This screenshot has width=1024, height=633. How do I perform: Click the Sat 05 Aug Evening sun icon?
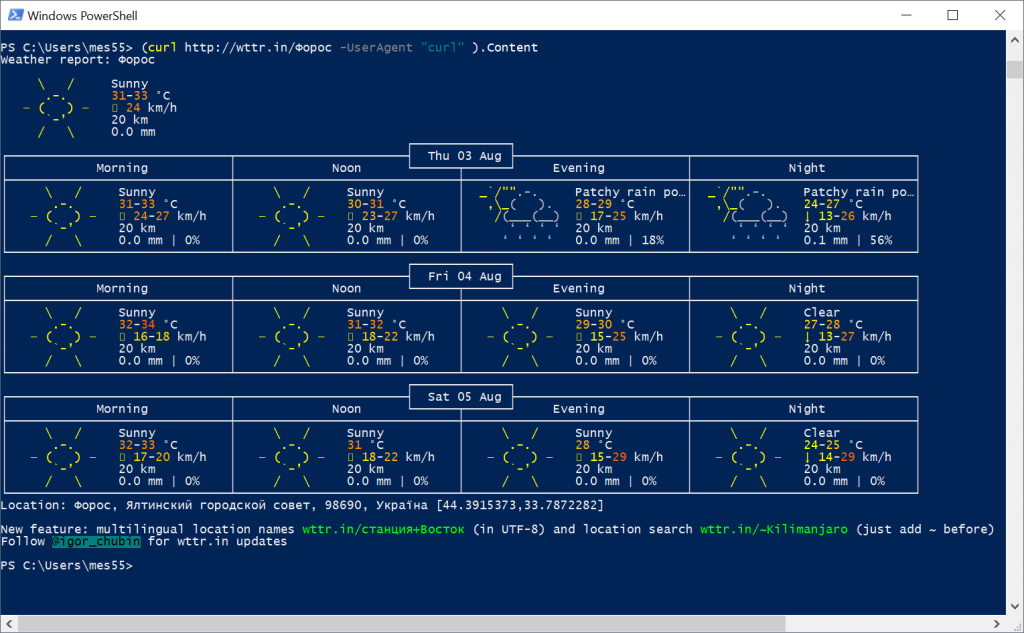tap(518, 457)
